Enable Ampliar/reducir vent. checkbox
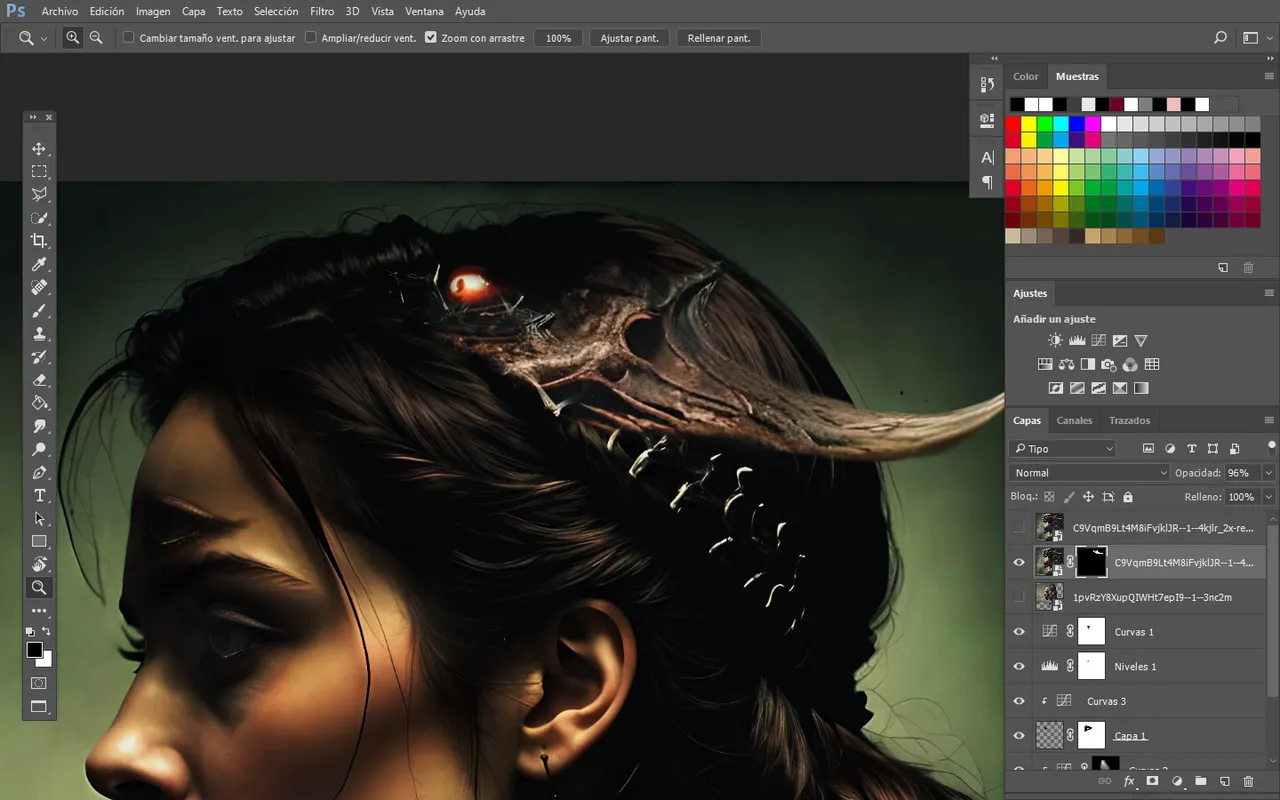1280x800 pixels. click(x=310, y=38)
